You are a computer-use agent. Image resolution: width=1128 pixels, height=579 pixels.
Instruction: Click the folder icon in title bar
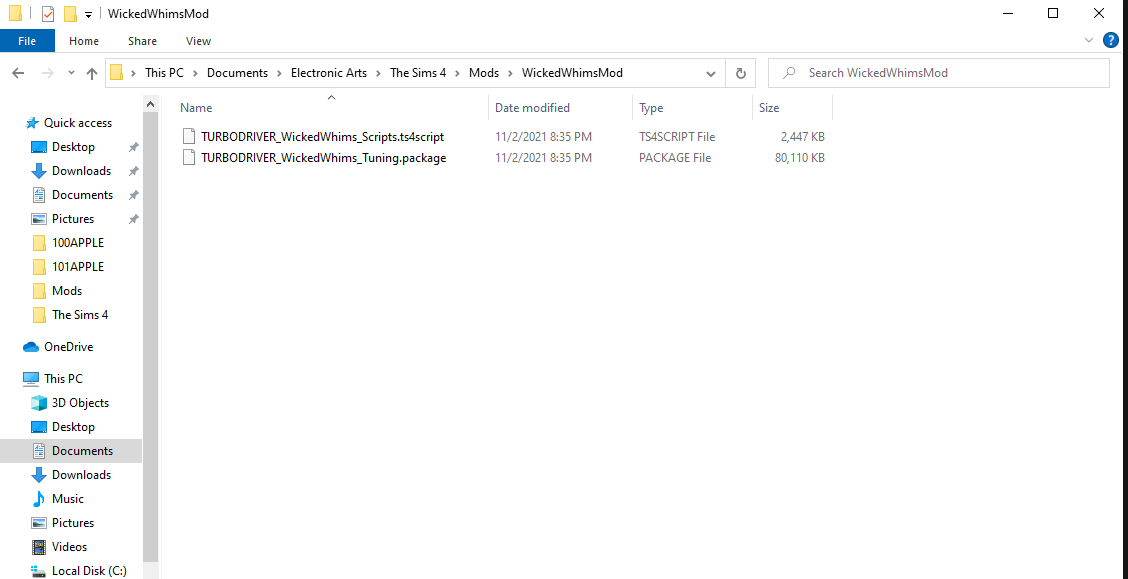[15, 13]
